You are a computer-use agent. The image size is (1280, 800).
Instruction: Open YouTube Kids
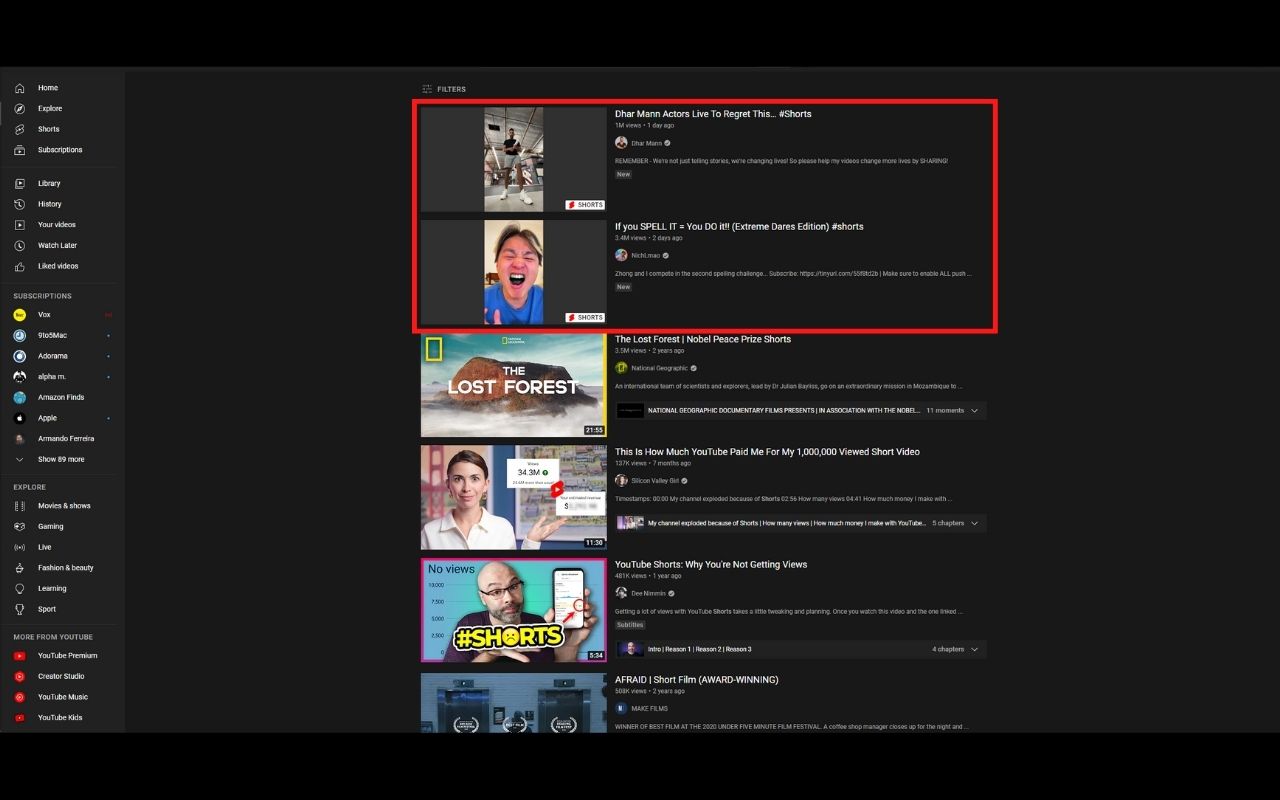pyautogui.click(x=58, y=717)
